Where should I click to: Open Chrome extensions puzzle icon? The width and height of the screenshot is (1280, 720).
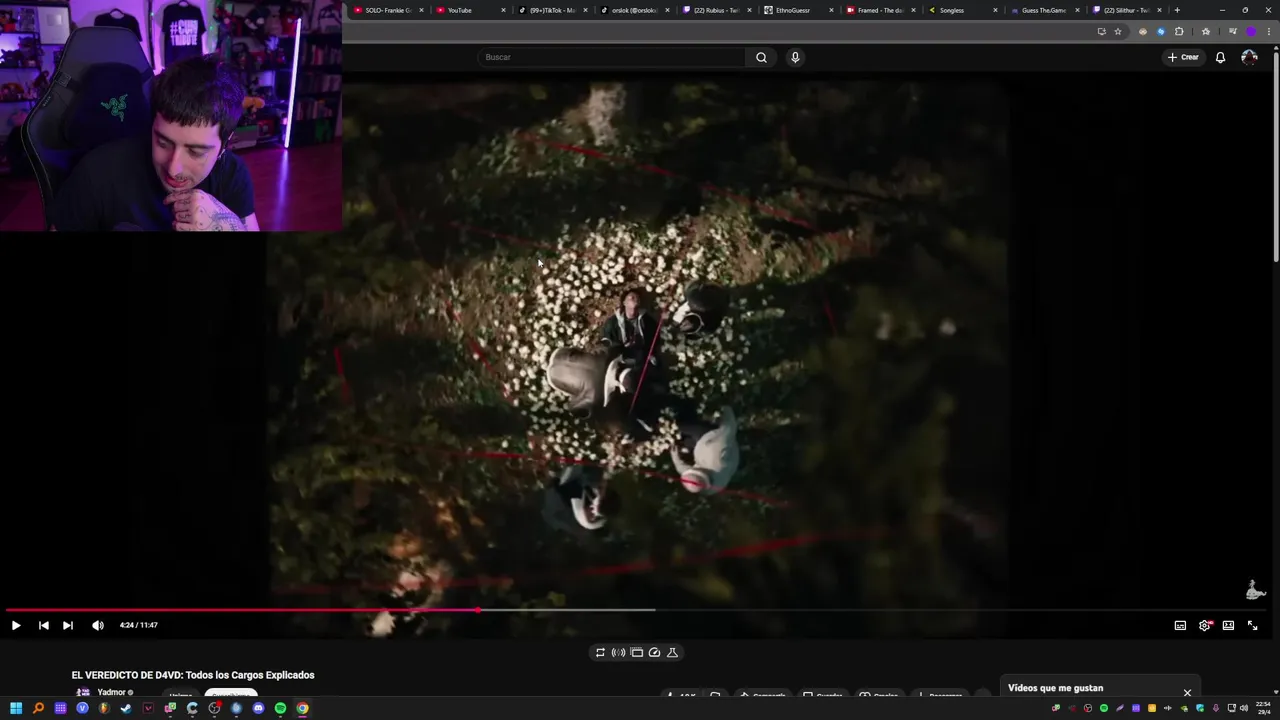tap(1179, 32)
